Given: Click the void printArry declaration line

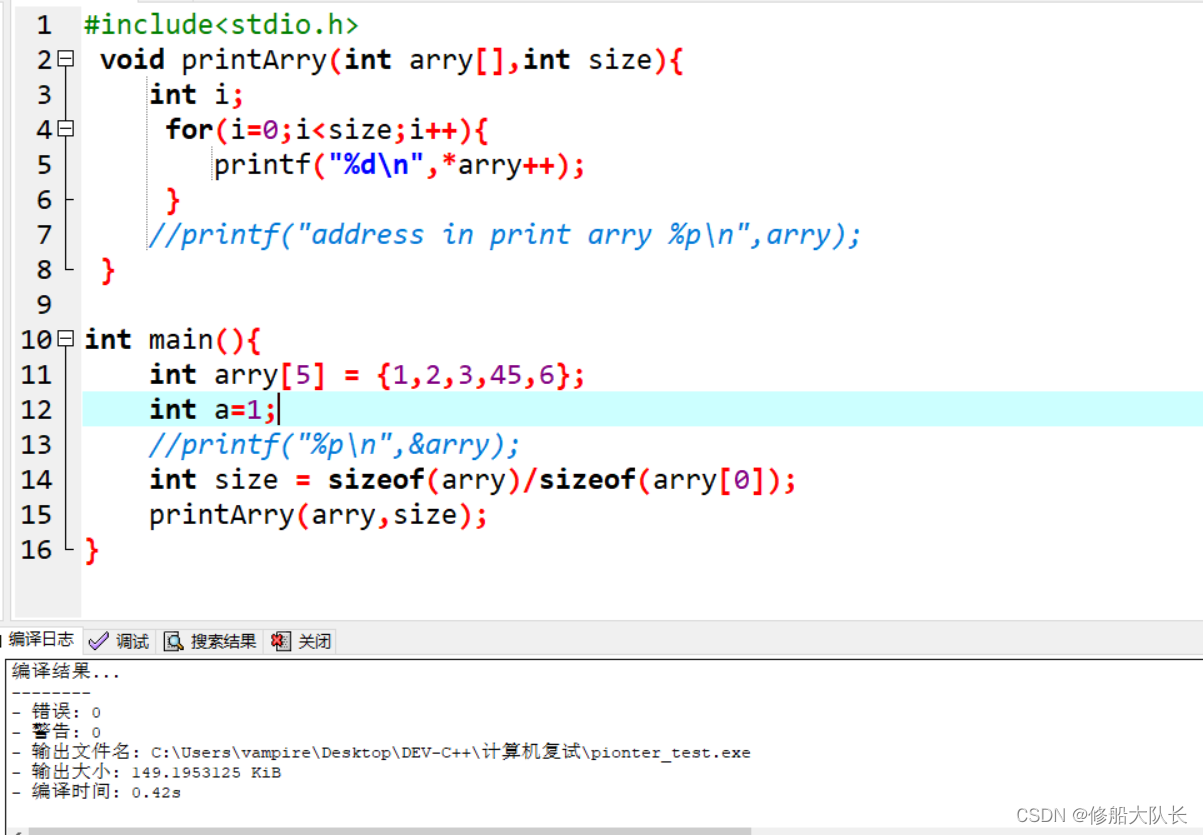Looking at the screenshot, I should pos(392,60).
